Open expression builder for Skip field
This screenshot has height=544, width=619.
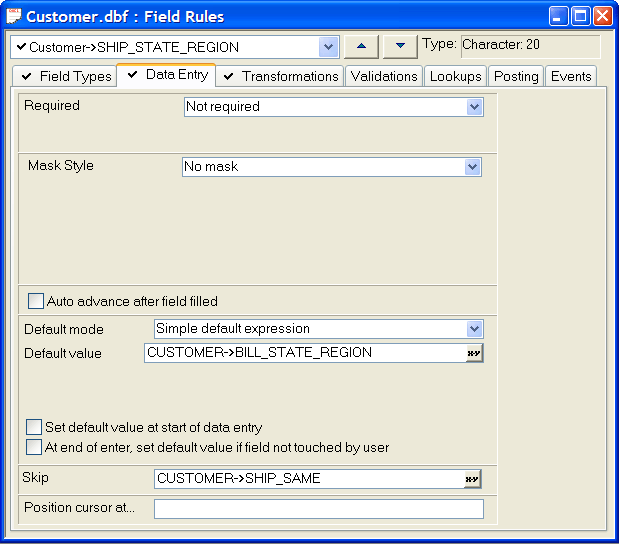[472, 479]
